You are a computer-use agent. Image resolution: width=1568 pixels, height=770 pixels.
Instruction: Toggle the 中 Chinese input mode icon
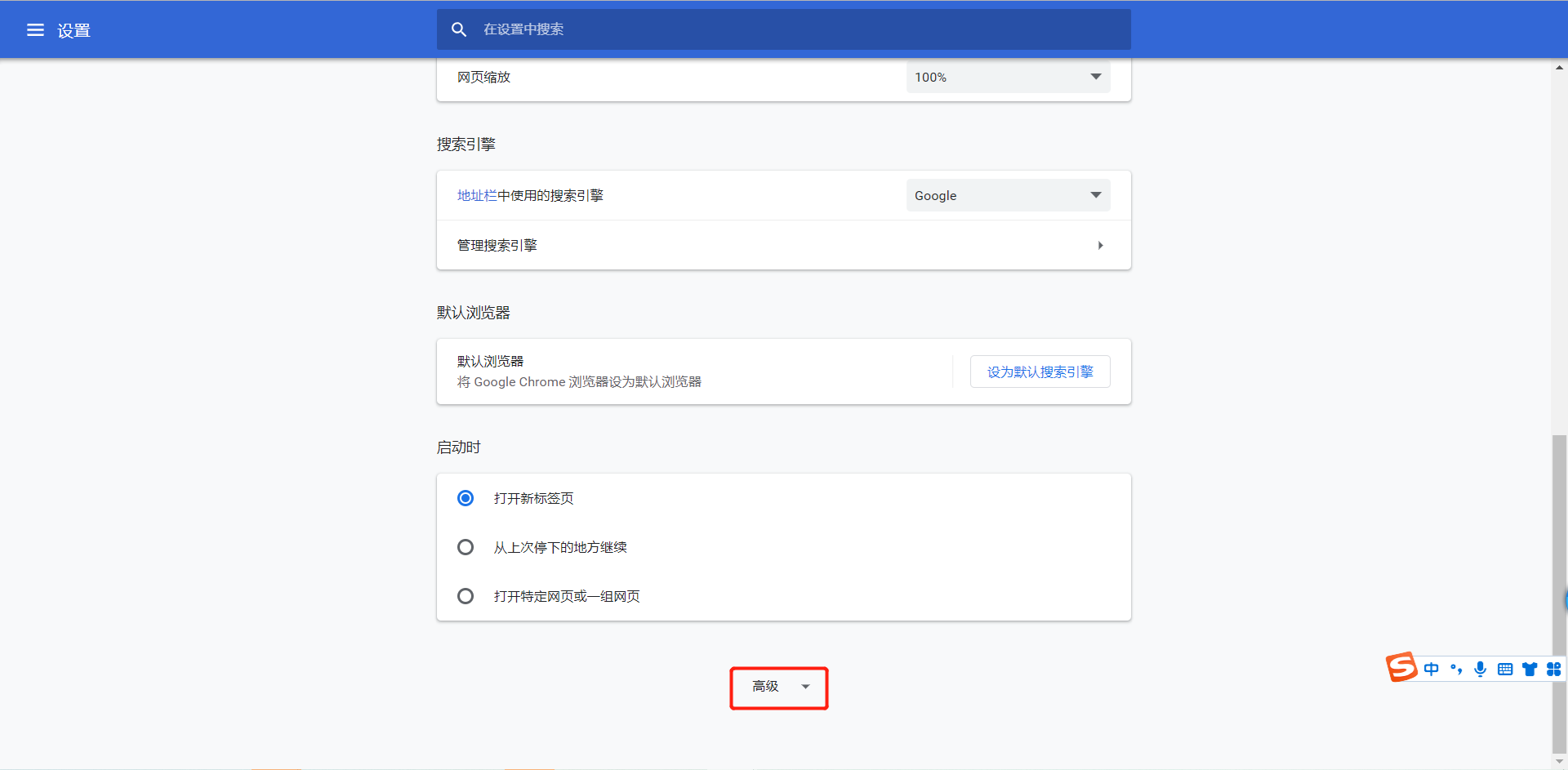[x=1432, y=670]
